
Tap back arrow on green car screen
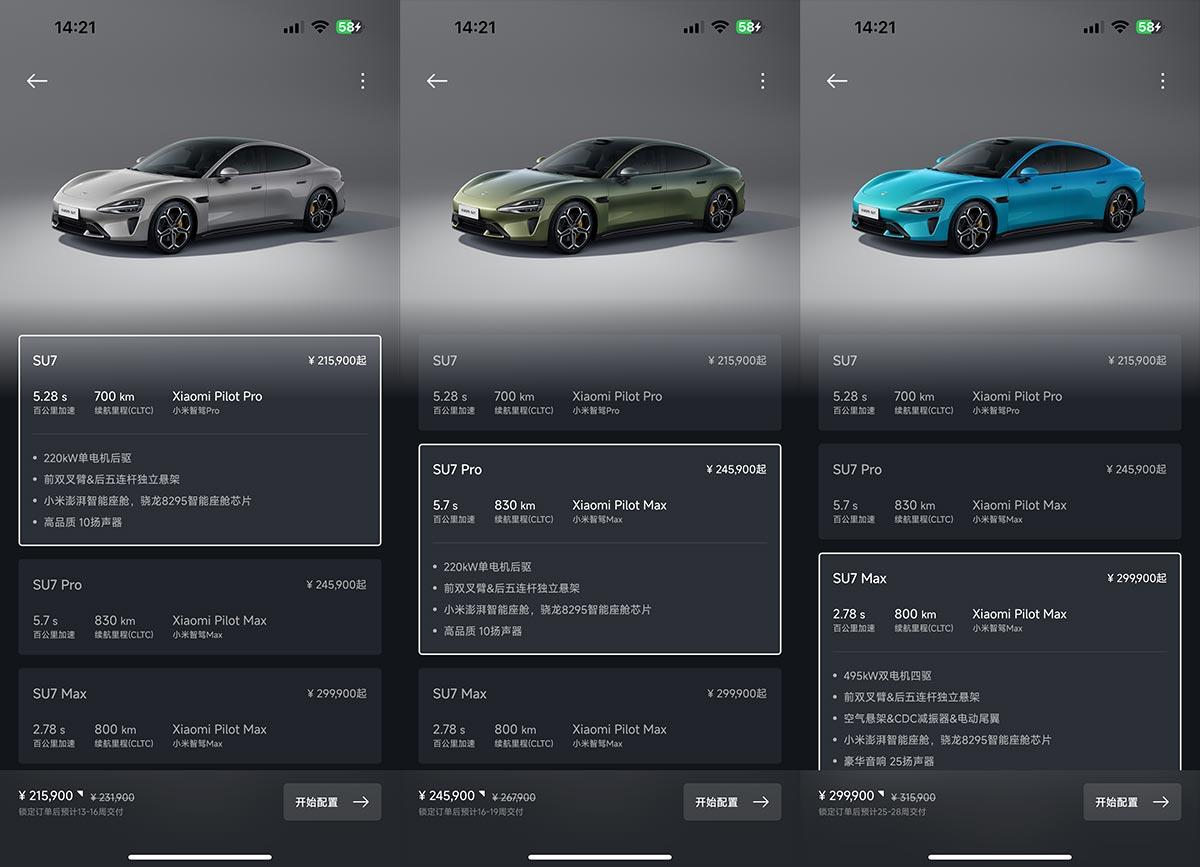point(437,81)
